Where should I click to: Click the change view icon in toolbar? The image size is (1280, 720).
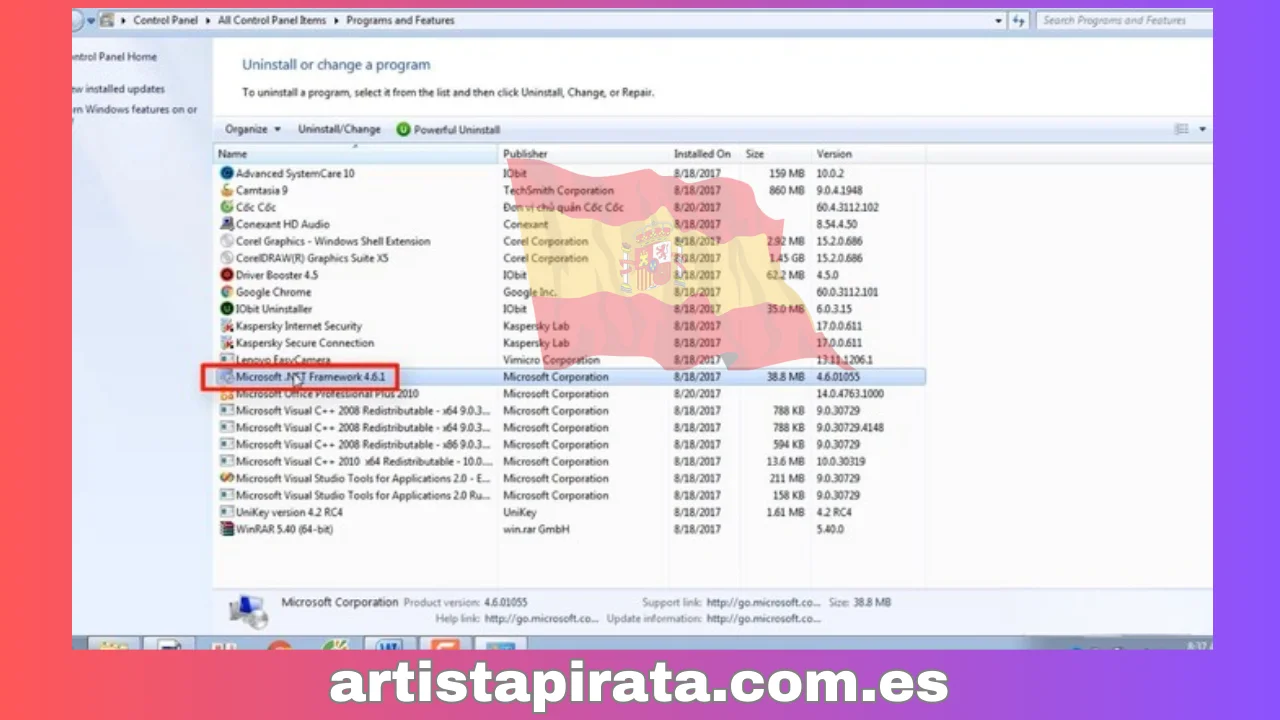[x=1182, y=129]
